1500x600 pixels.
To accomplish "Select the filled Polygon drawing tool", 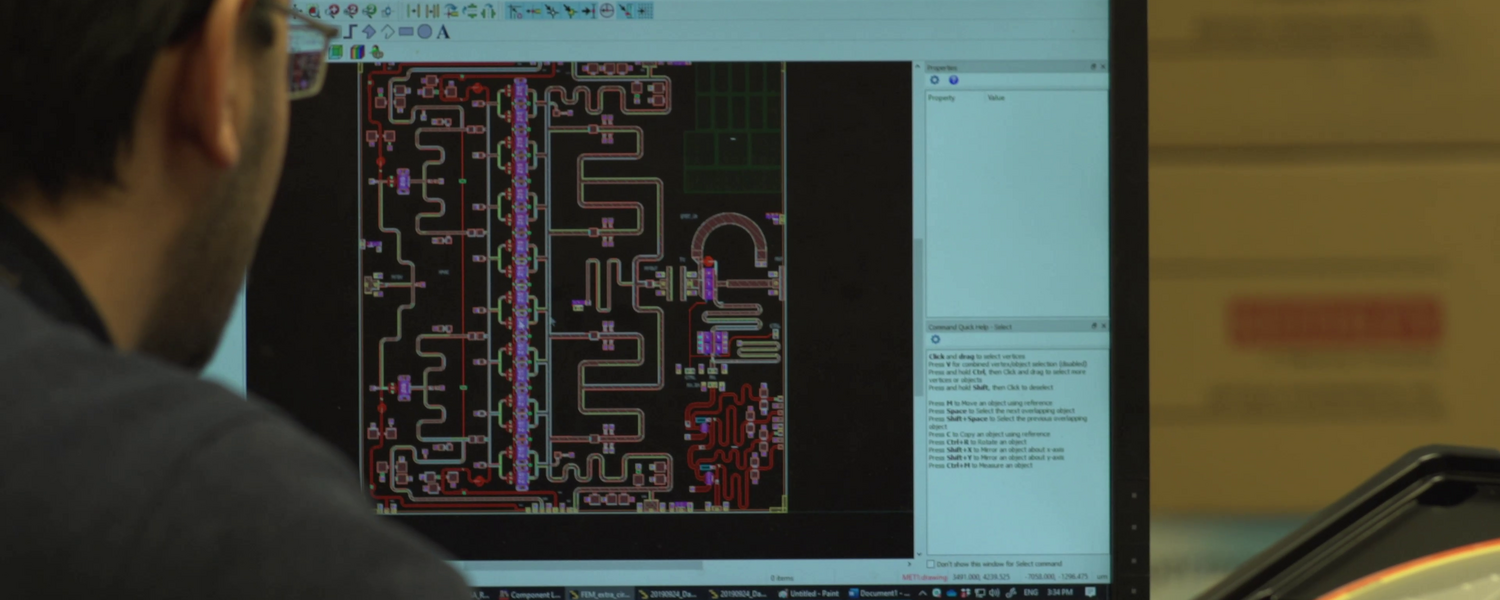I will (369, 32).
